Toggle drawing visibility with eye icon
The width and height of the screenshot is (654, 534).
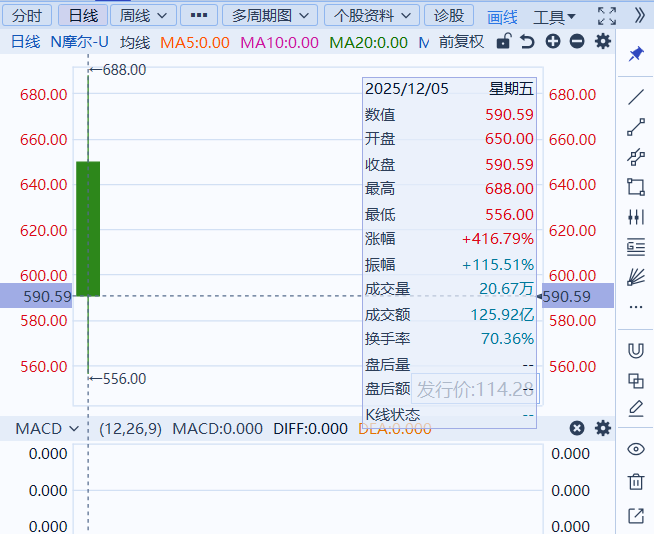[x=635, y=450]
